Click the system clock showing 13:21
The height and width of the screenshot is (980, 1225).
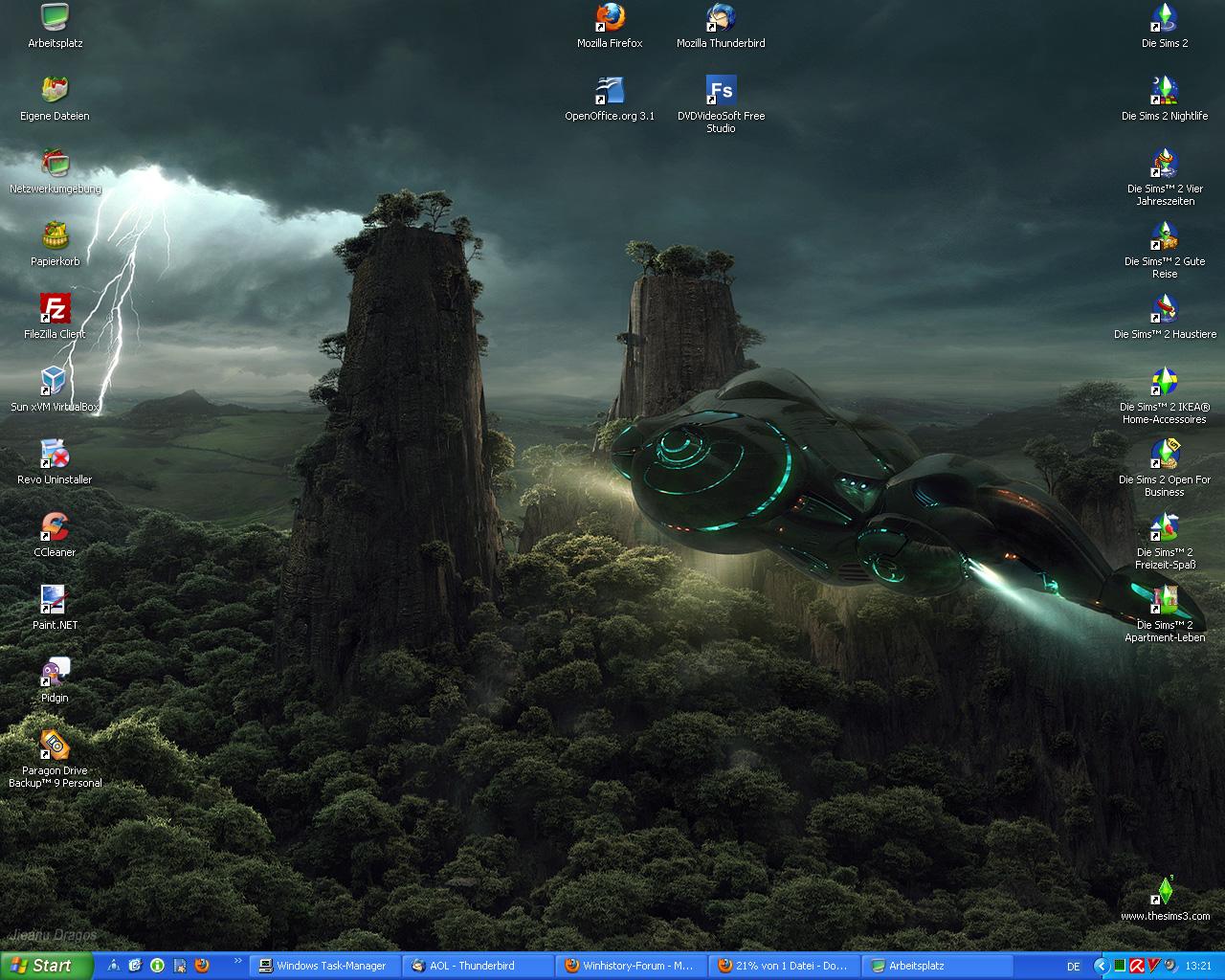(x=1198, y=967)
